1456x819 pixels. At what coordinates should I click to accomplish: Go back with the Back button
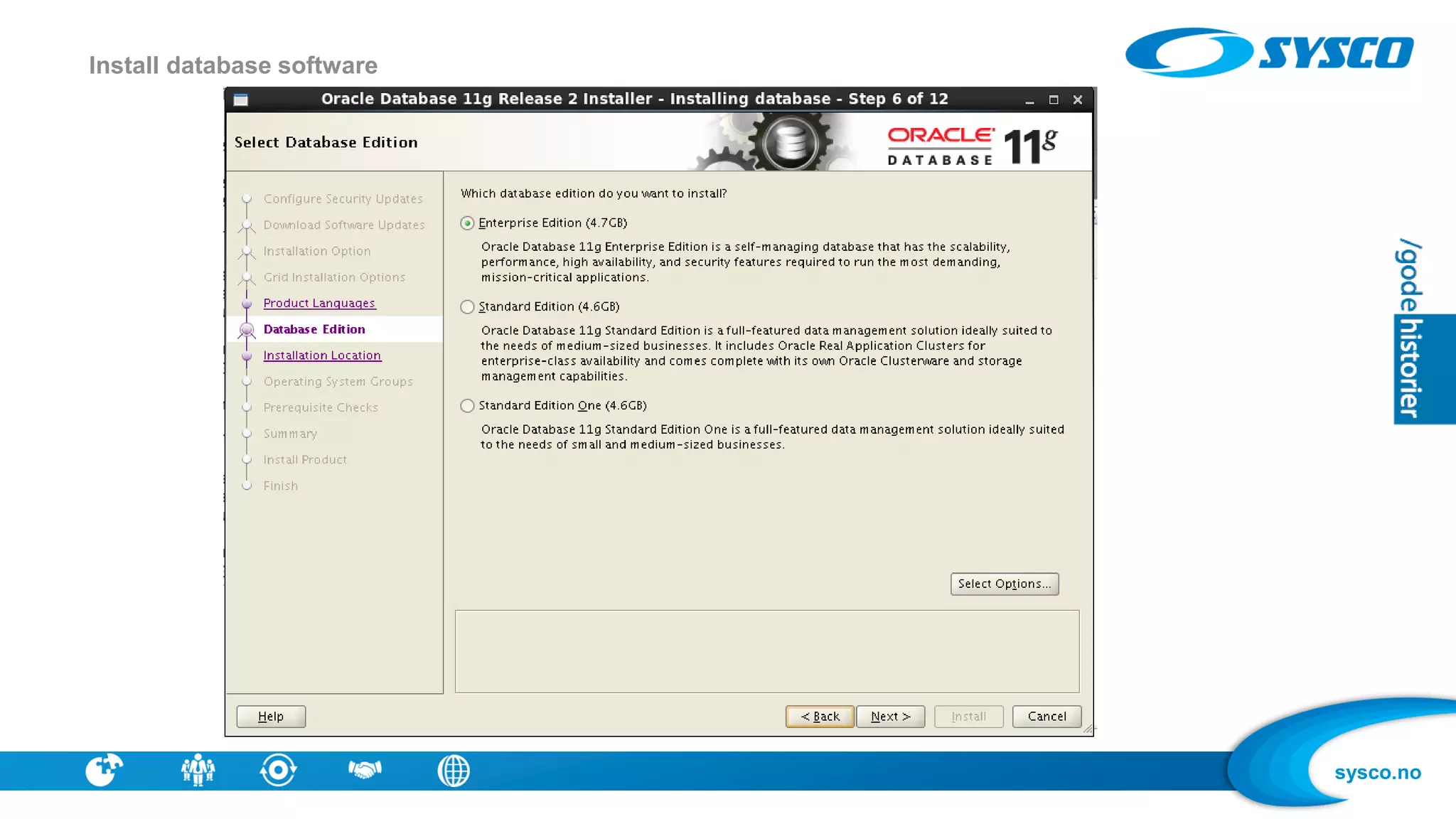point(820,717)
